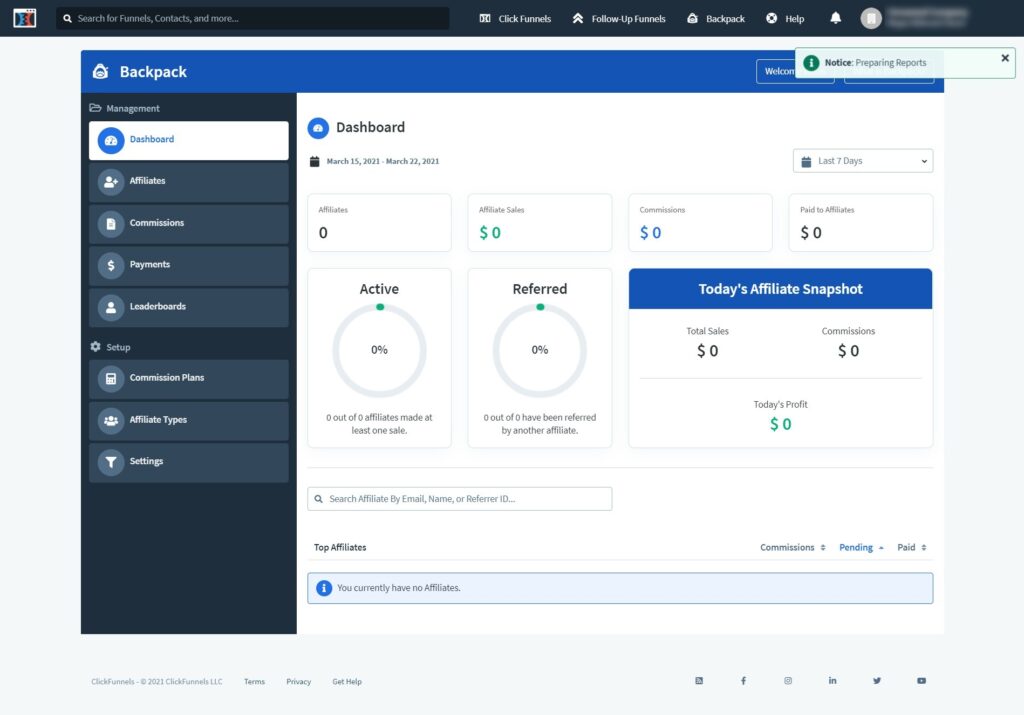Sort Top Affiliates by Paid
Viewport: 1024px width, 715px height.
[x=912, y=547]
